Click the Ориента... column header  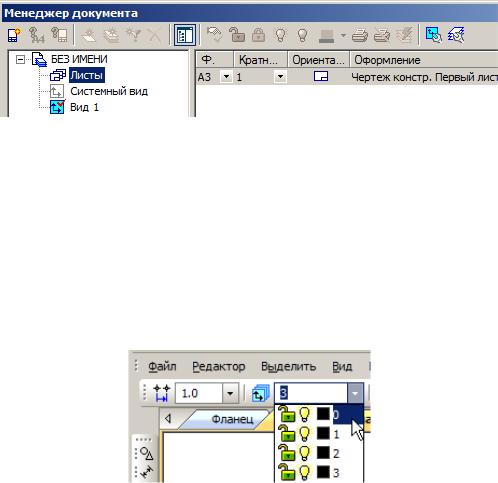pyautogui.click(x=318, y=60)
